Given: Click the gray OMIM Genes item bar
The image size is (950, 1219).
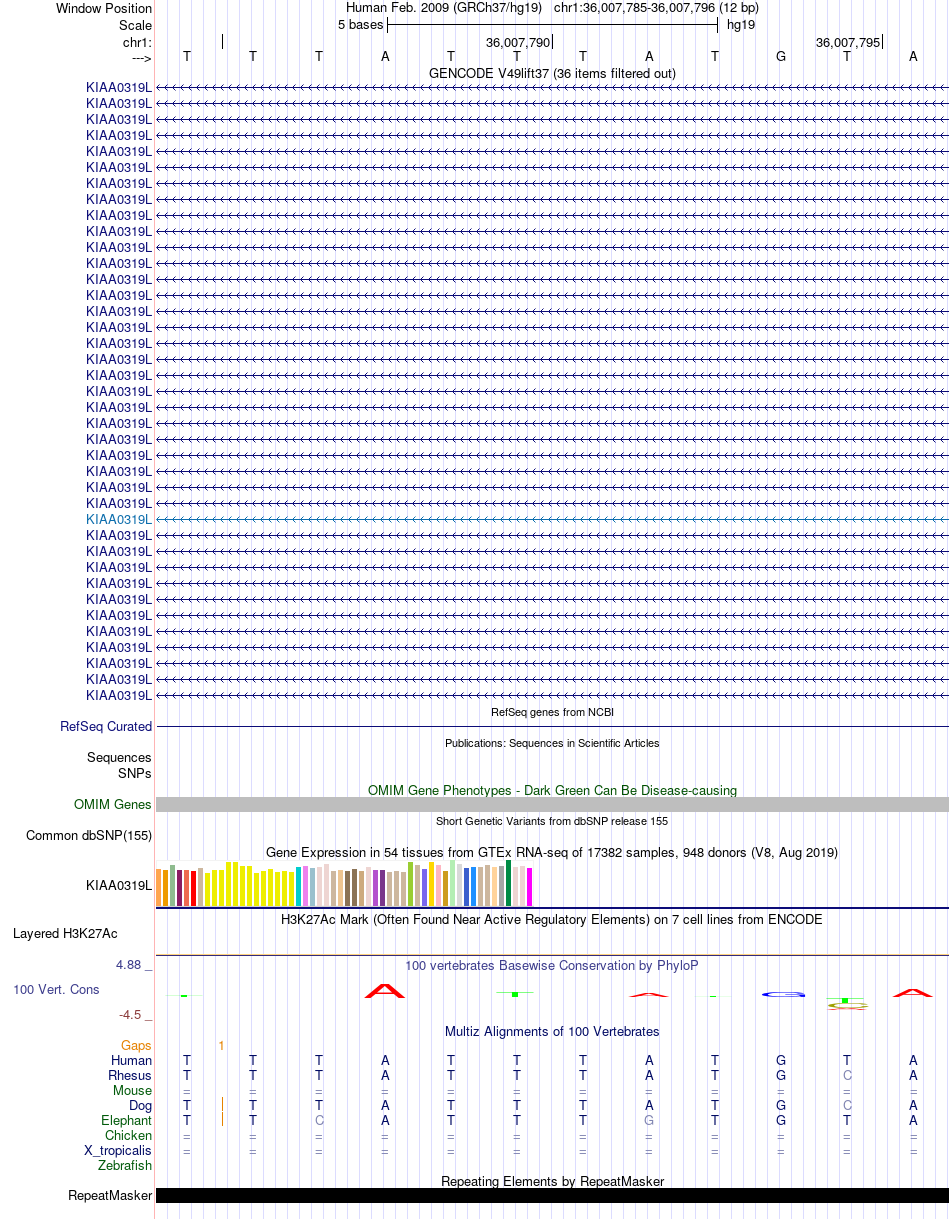Looking at the screenshot, I should pos(552,805).
